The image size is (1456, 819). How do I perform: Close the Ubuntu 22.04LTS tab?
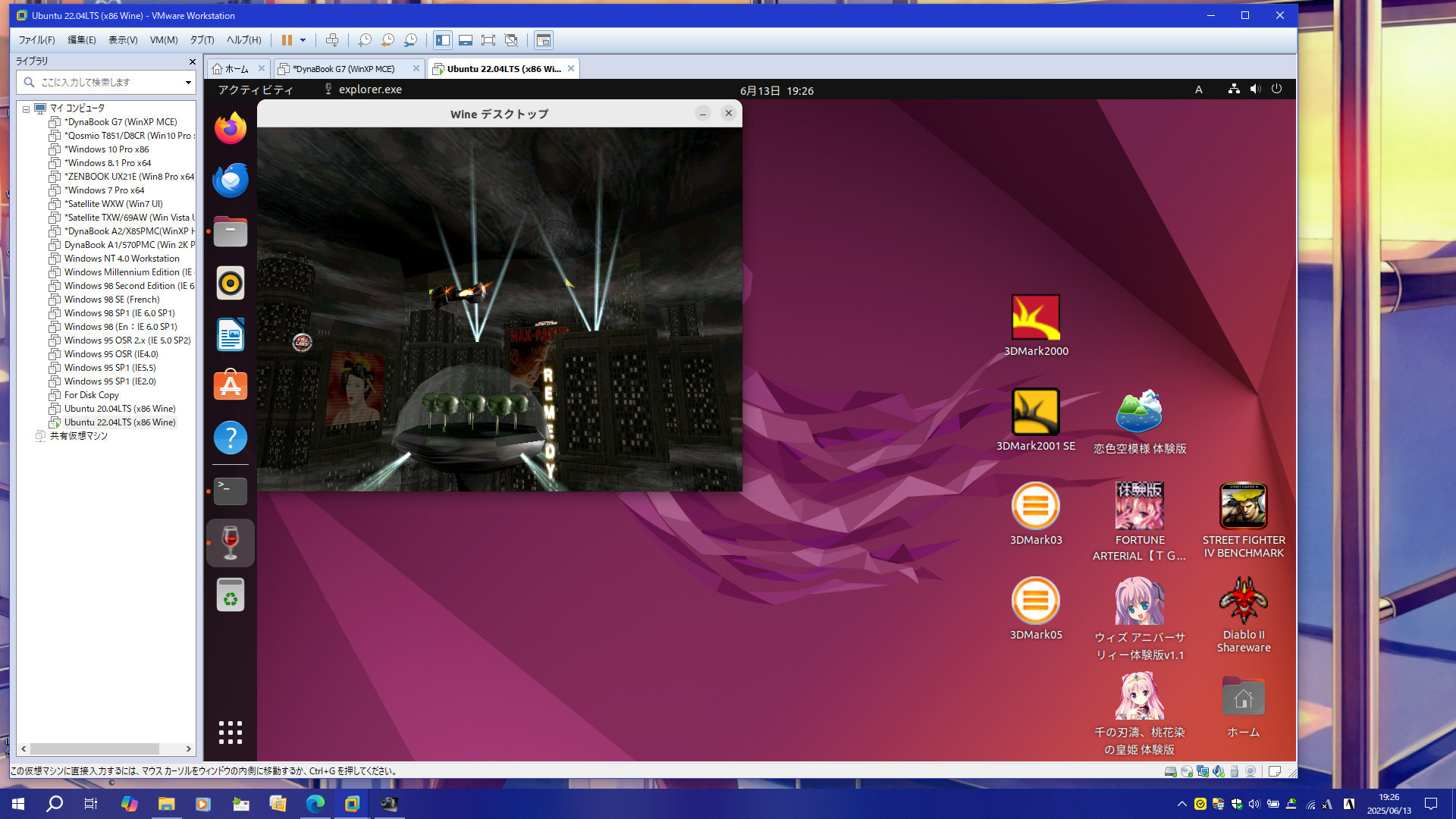(571, 68)
